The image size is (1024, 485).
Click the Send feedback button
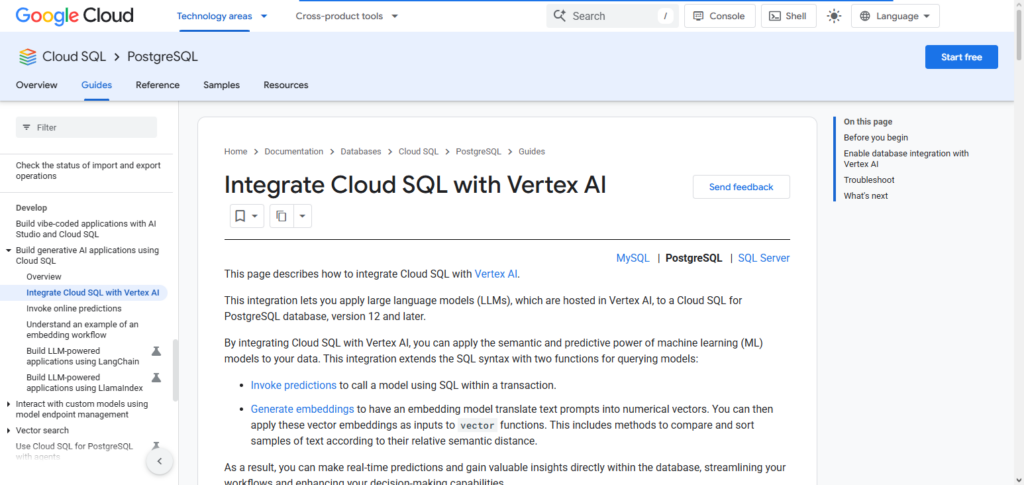click(741, 187)
